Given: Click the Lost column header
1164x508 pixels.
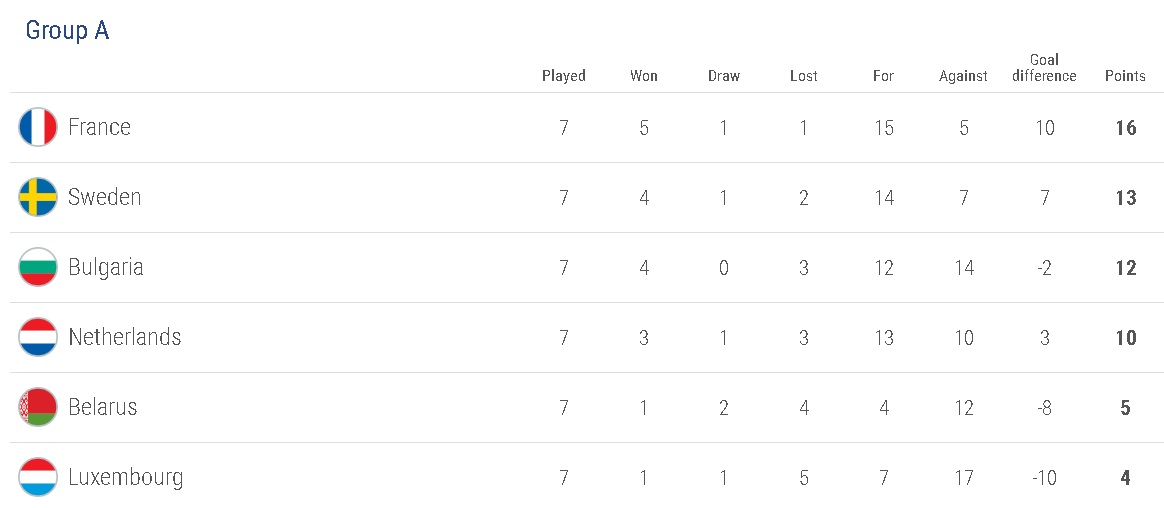Looking at the screenshot, I should tap(803, 76).
